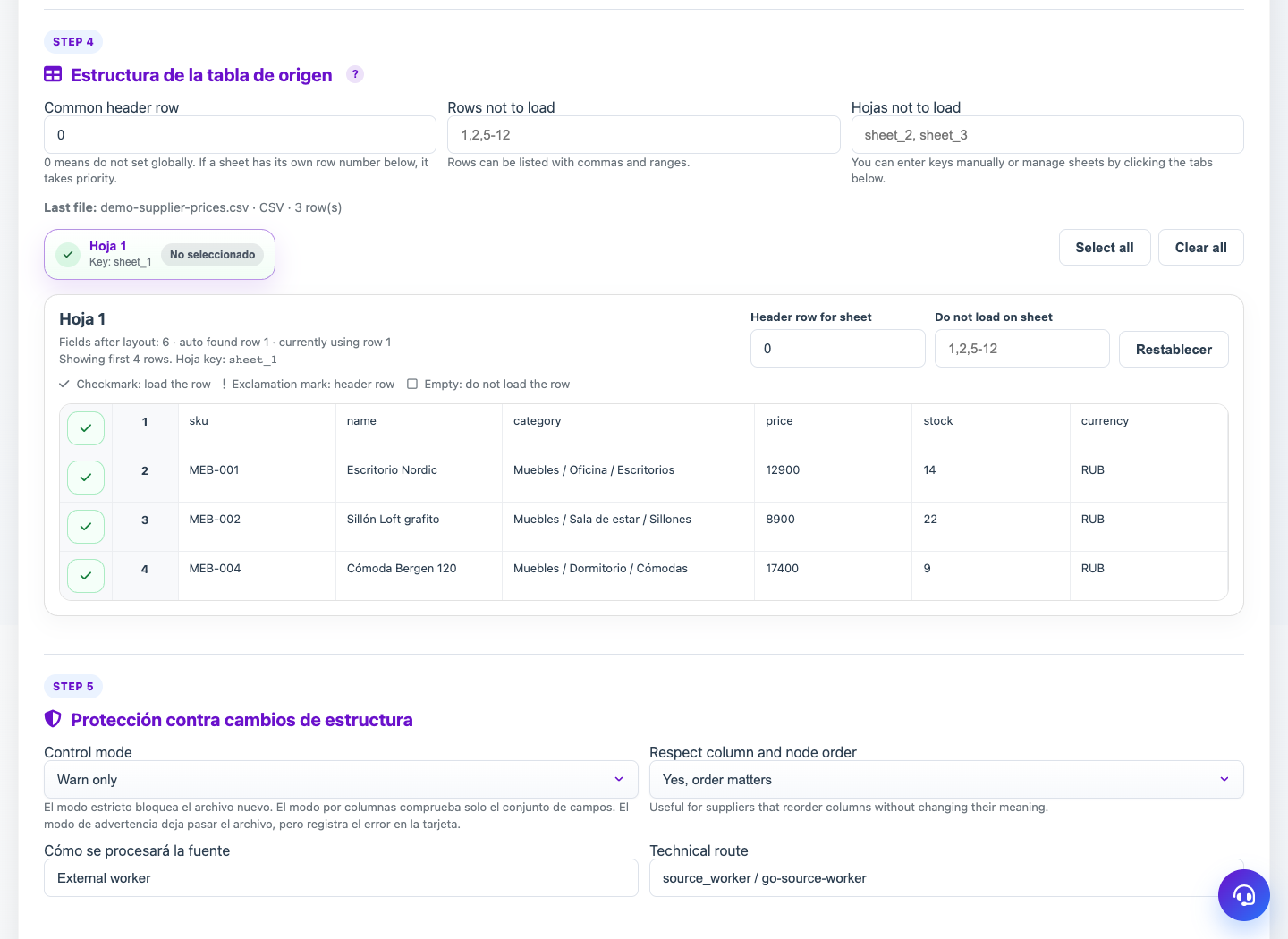This screenshot has width=1288, height=939.
Task: Click the price value 17400
Action: coord(783,569)
